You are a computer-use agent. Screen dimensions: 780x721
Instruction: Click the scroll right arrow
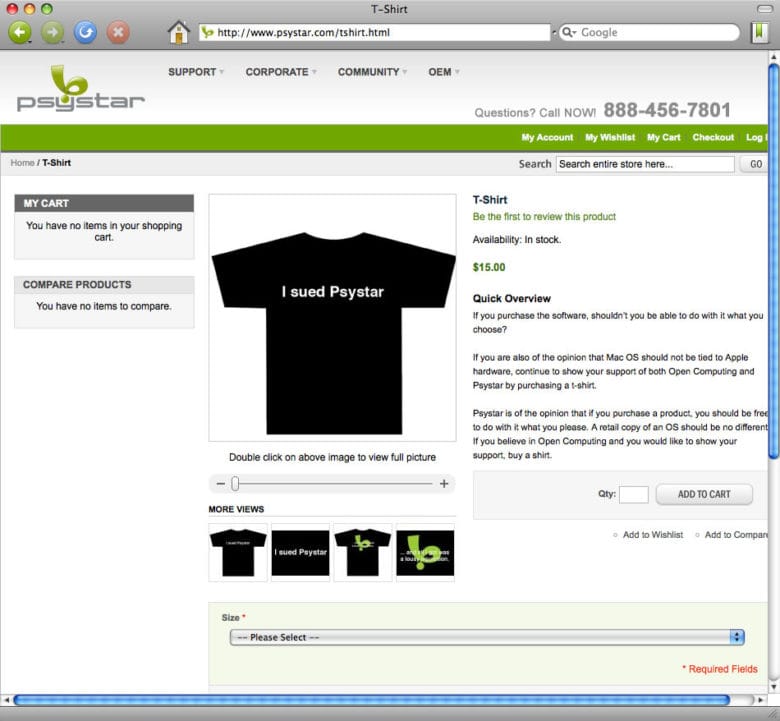click(x=760, y=700)
